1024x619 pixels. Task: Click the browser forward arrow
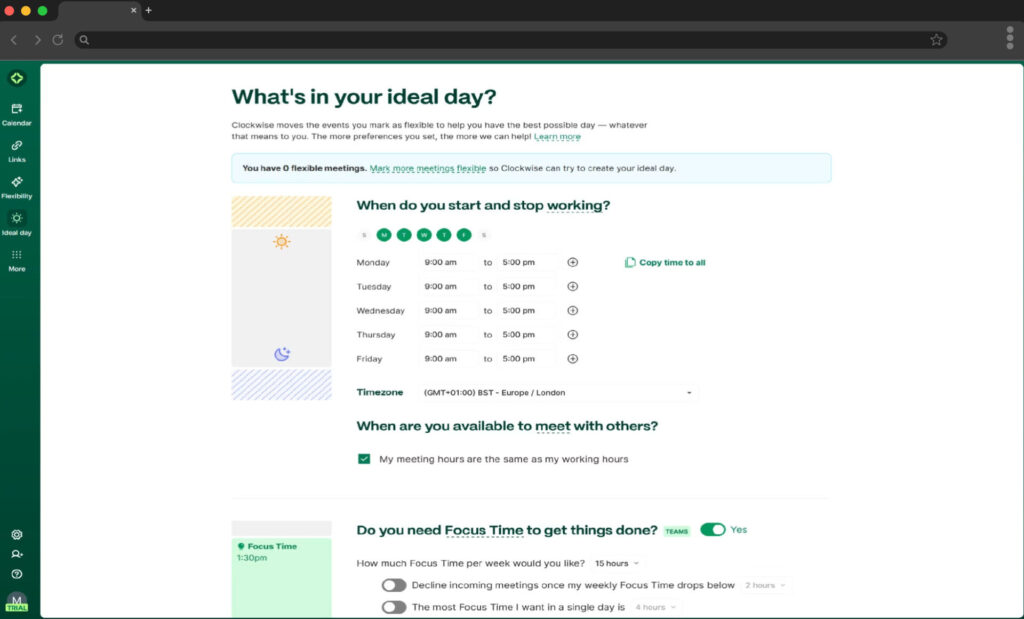tap(37, 40)
